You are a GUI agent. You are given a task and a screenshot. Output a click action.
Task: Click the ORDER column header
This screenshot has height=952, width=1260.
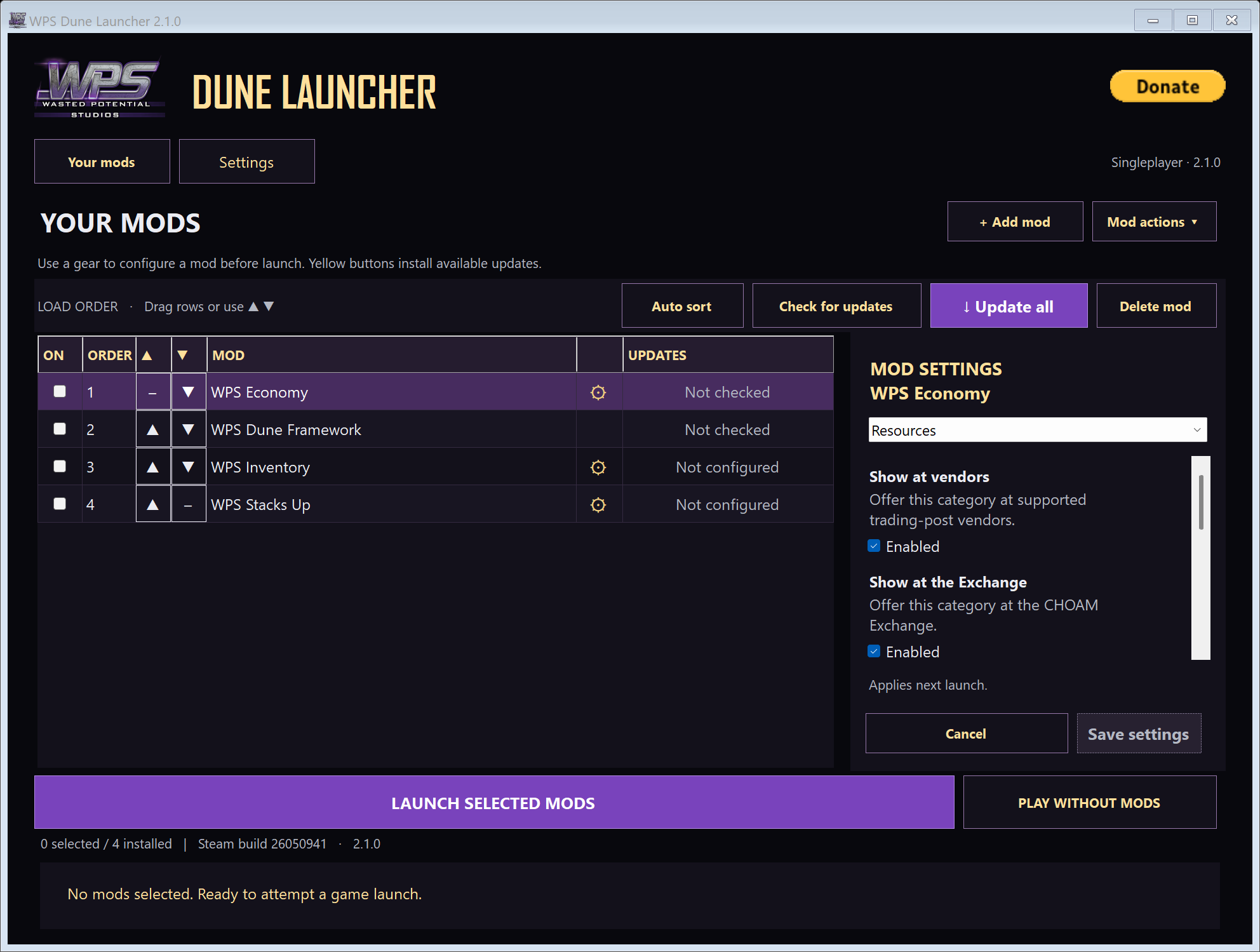tap(109, 355)
